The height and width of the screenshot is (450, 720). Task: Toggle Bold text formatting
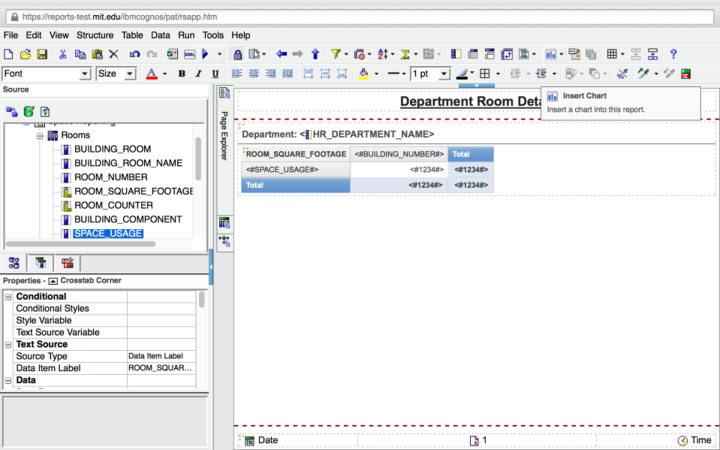(182, 74)
